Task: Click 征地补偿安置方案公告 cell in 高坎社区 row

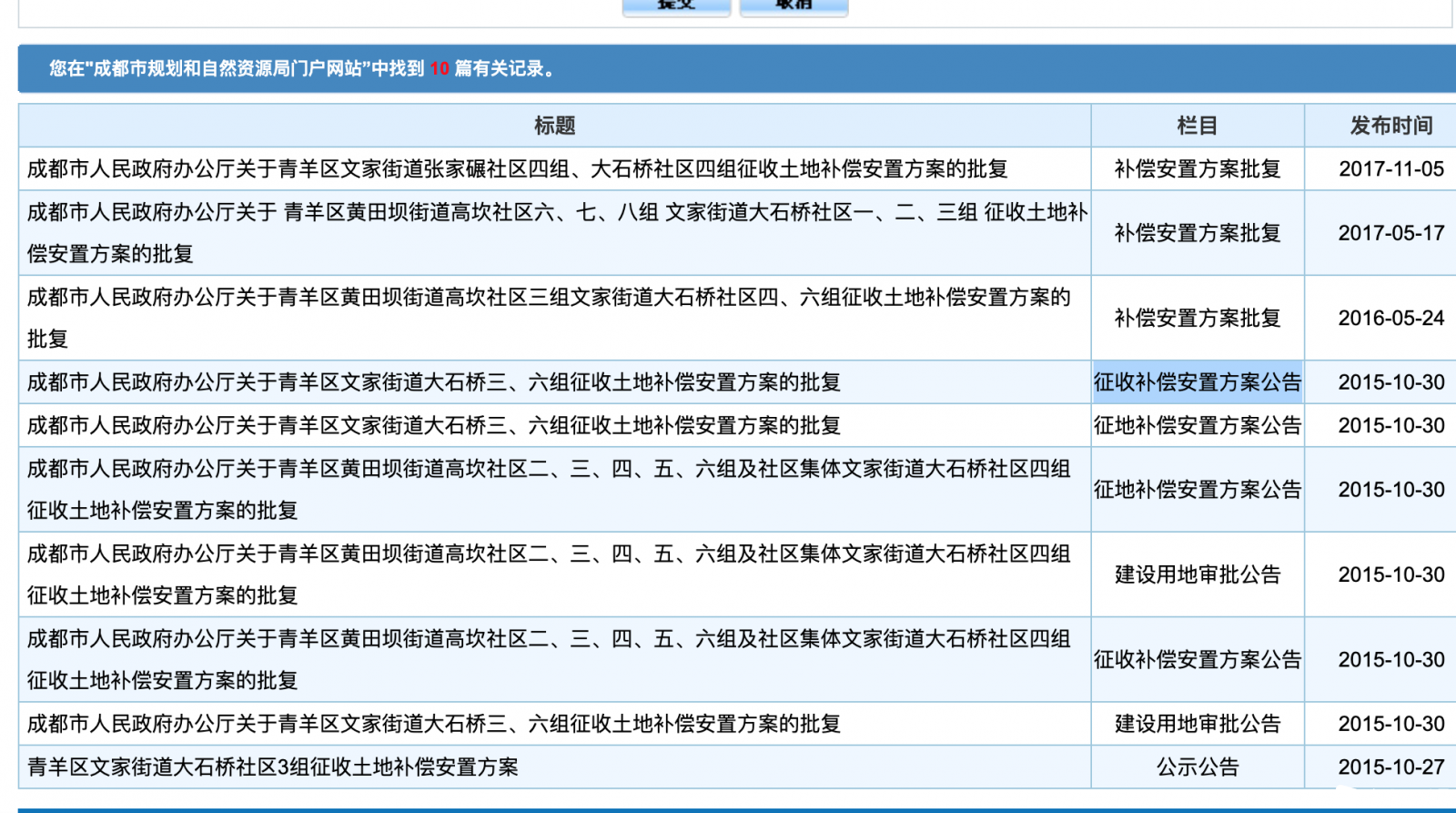Action: 1198,490
